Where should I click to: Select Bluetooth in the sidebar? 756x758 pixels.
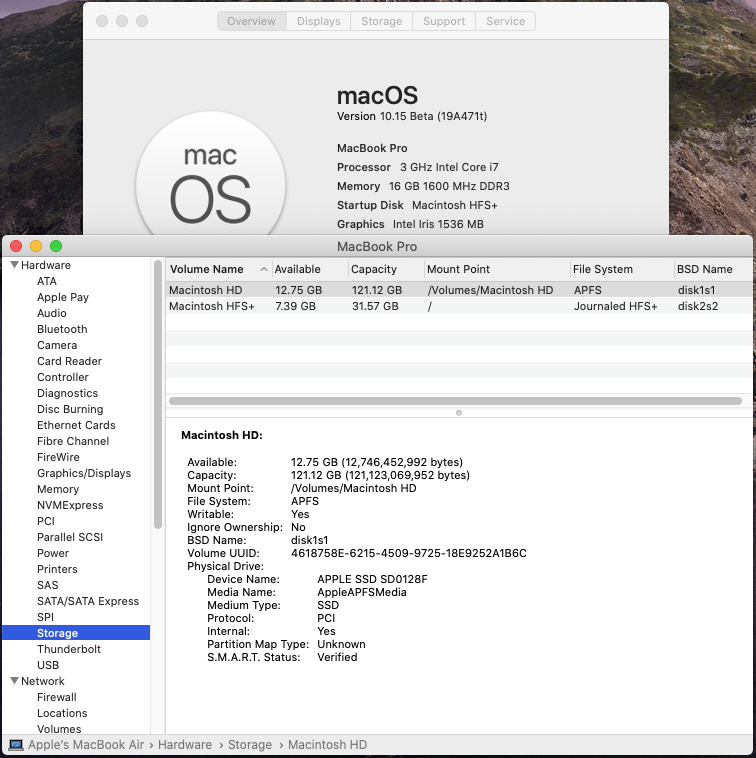(62, 329)
